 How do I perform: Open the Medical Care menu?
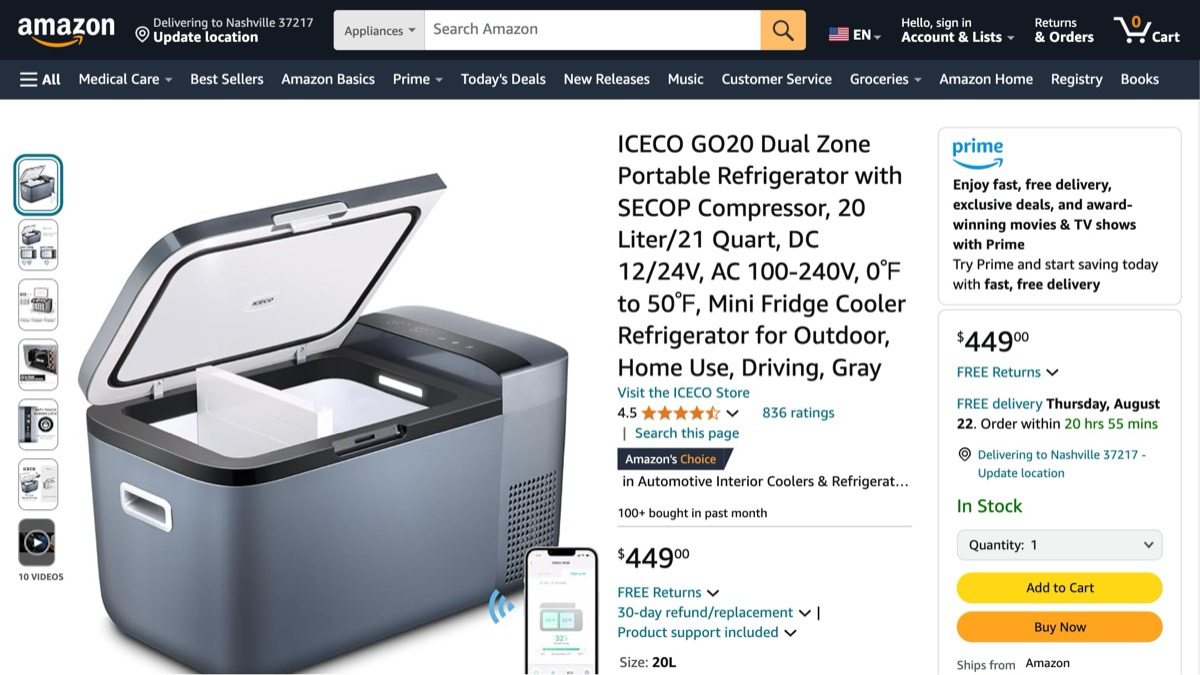click(x=125, y=79)
